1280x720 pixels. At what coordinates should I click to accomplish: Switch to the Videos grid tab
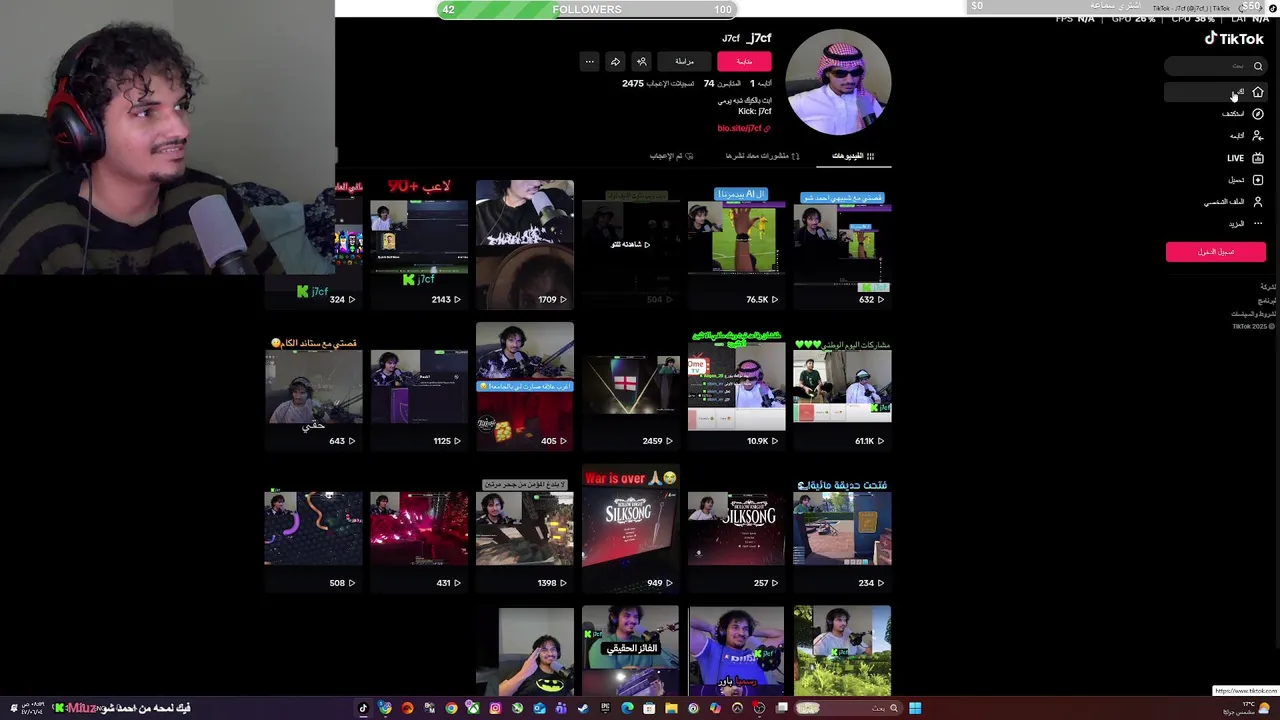[853, 156]
